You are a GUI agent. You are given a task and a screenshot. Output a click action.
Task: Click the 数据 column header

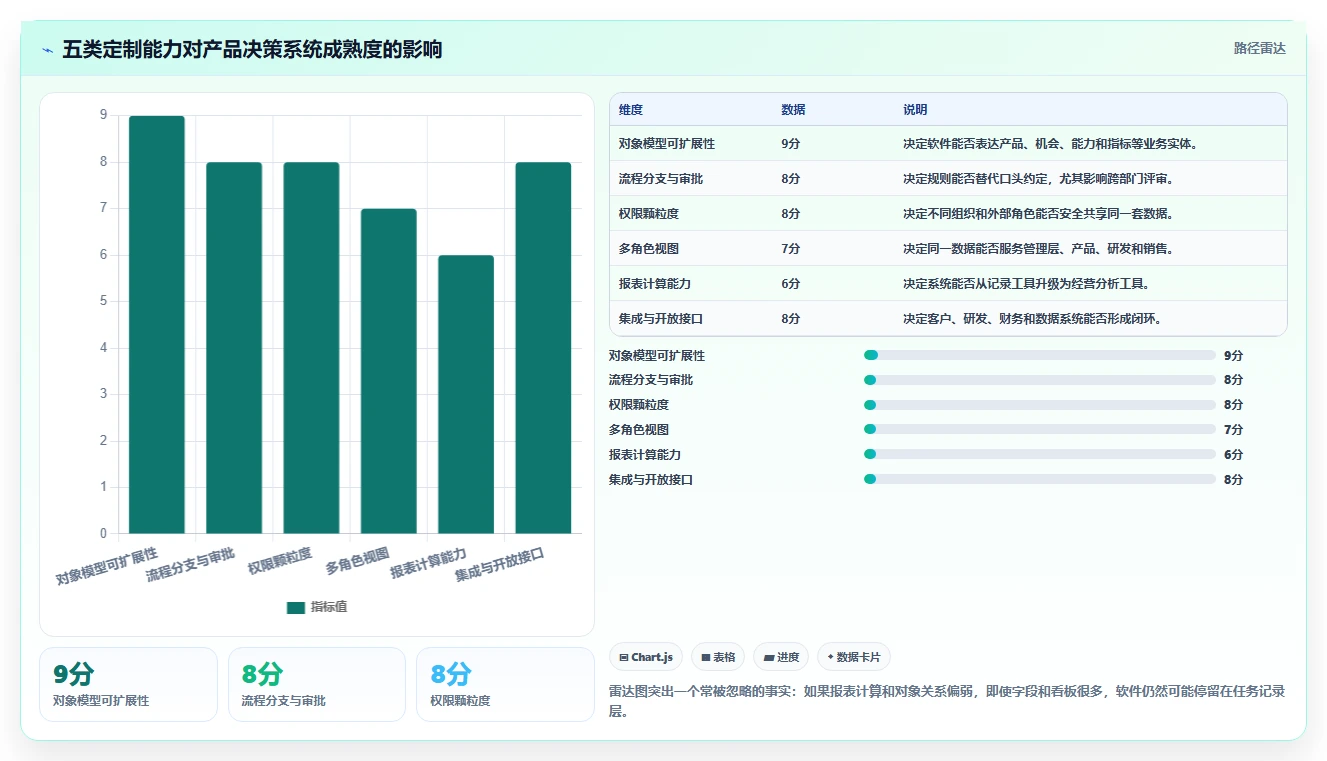click(793, 110)
